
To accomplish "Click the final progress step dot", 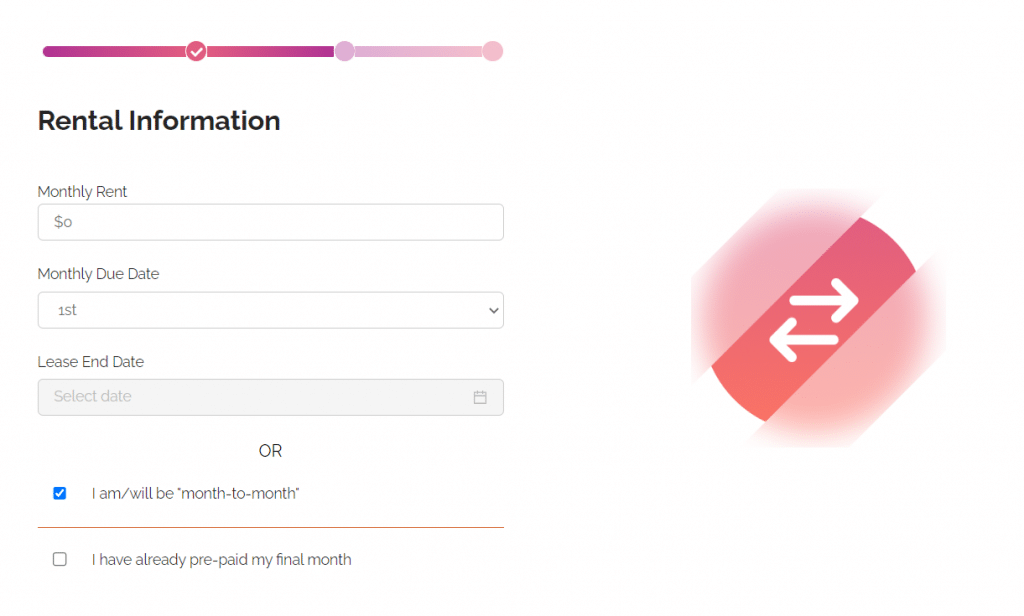I will click(x=493, y=51).
